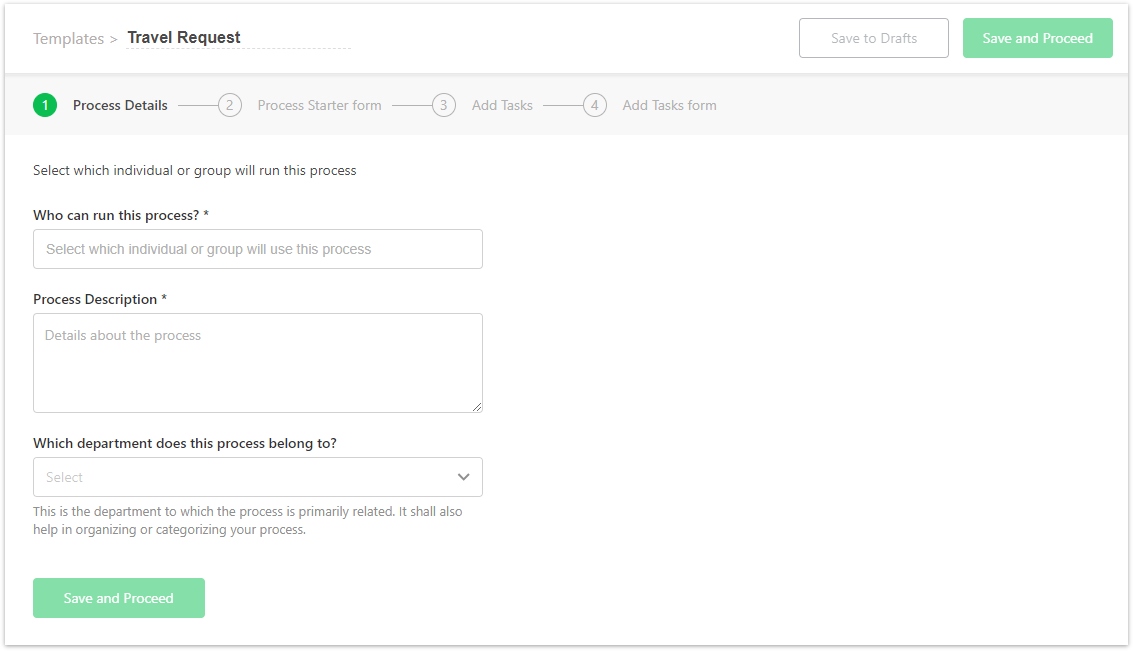Screen dimensions: 1133x651
Task: Select step 1 circle icon
Action: pos(45,105)
